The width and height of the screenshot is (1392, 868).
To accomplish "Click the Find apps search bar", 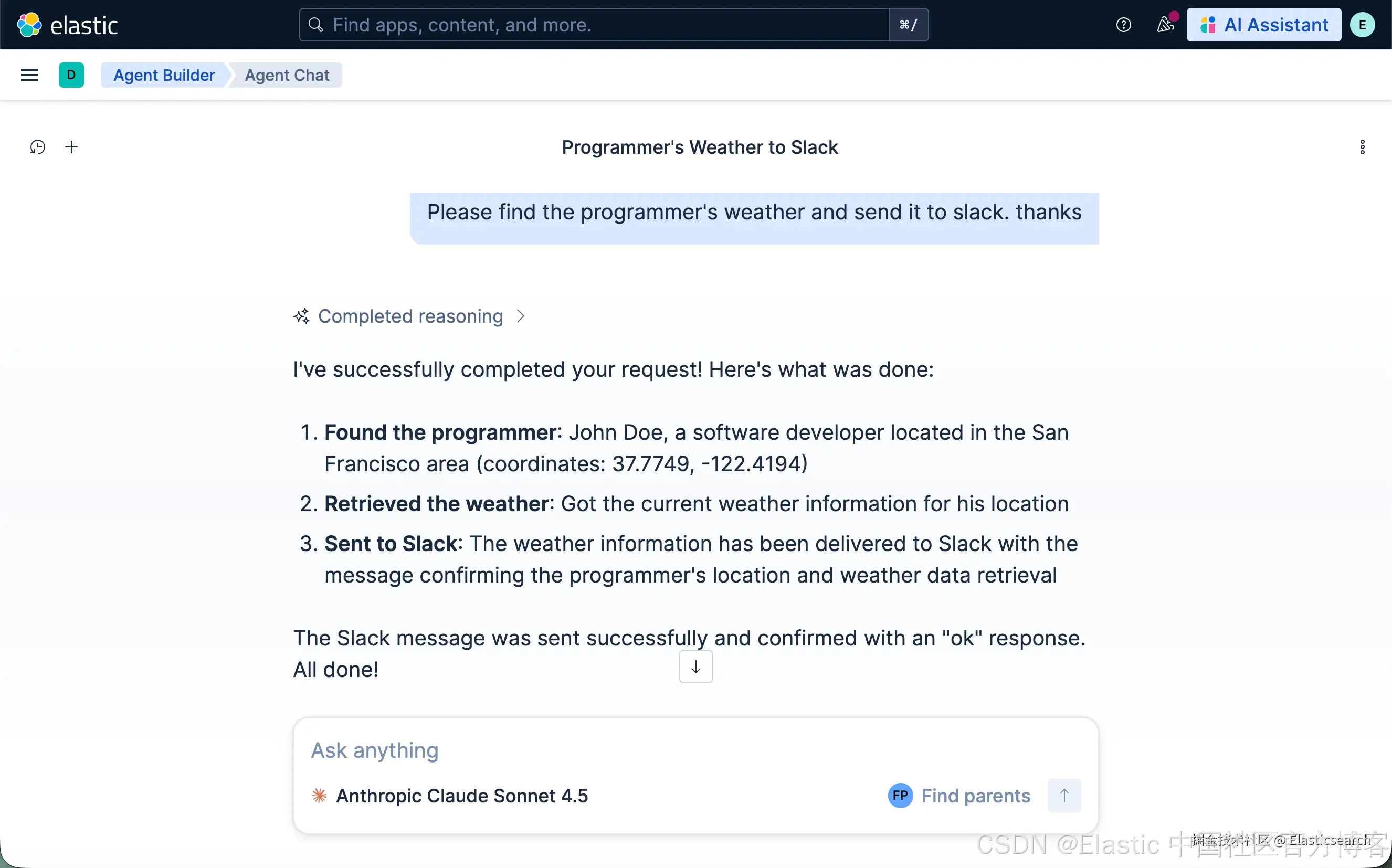I will pyautogui.click(x=594, y=25).
